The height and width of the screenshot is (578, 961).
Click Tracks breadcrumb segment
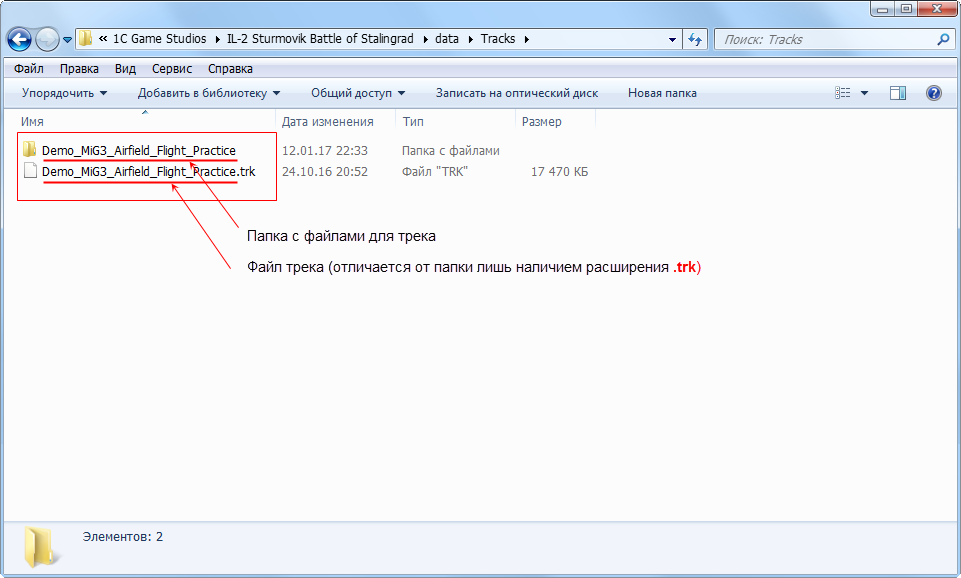pyautogui.click(x=498, y=39)
